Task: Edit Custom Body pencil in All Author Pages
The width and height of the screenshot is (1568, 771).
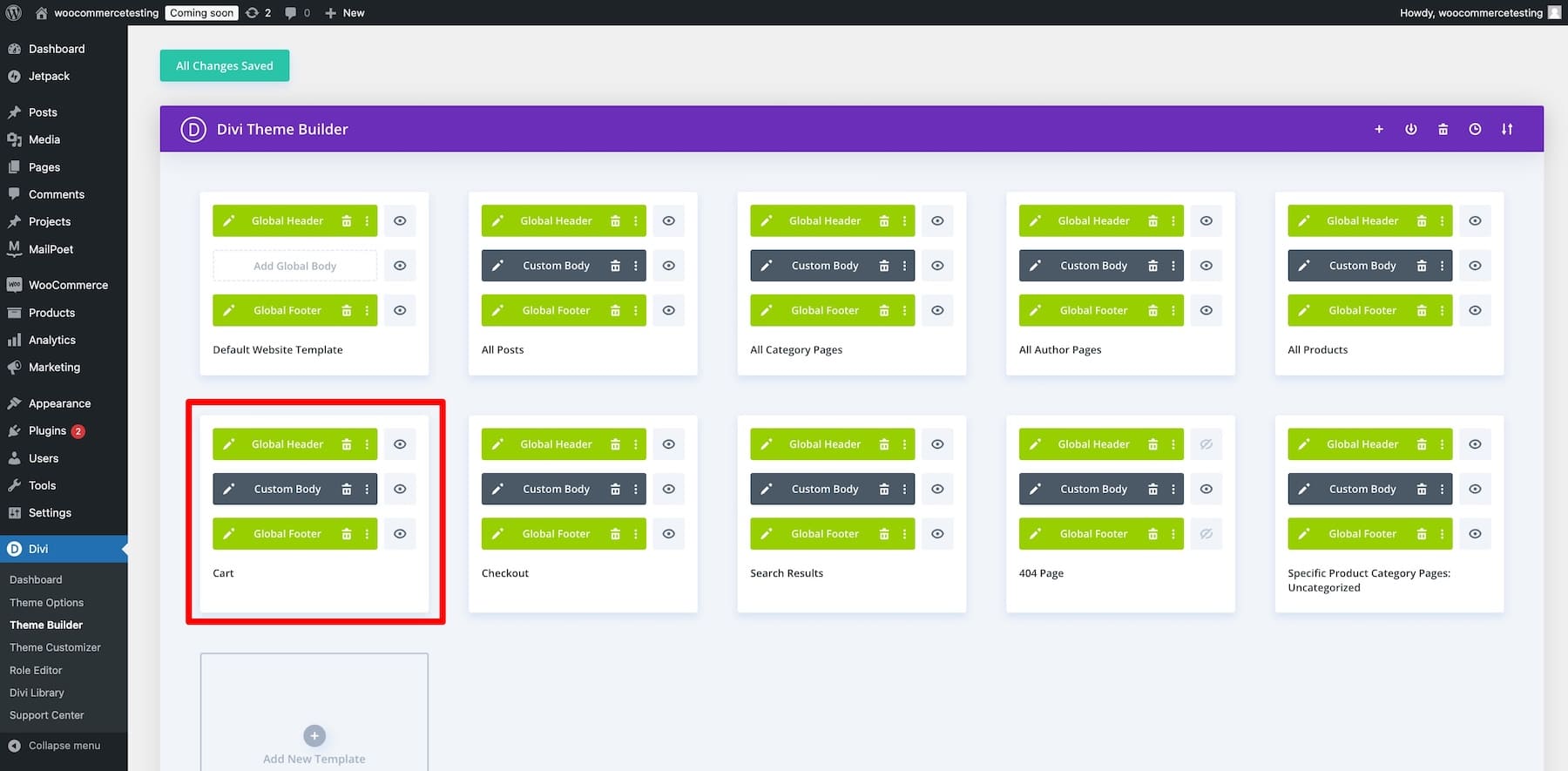Action: coord(1035,266)
